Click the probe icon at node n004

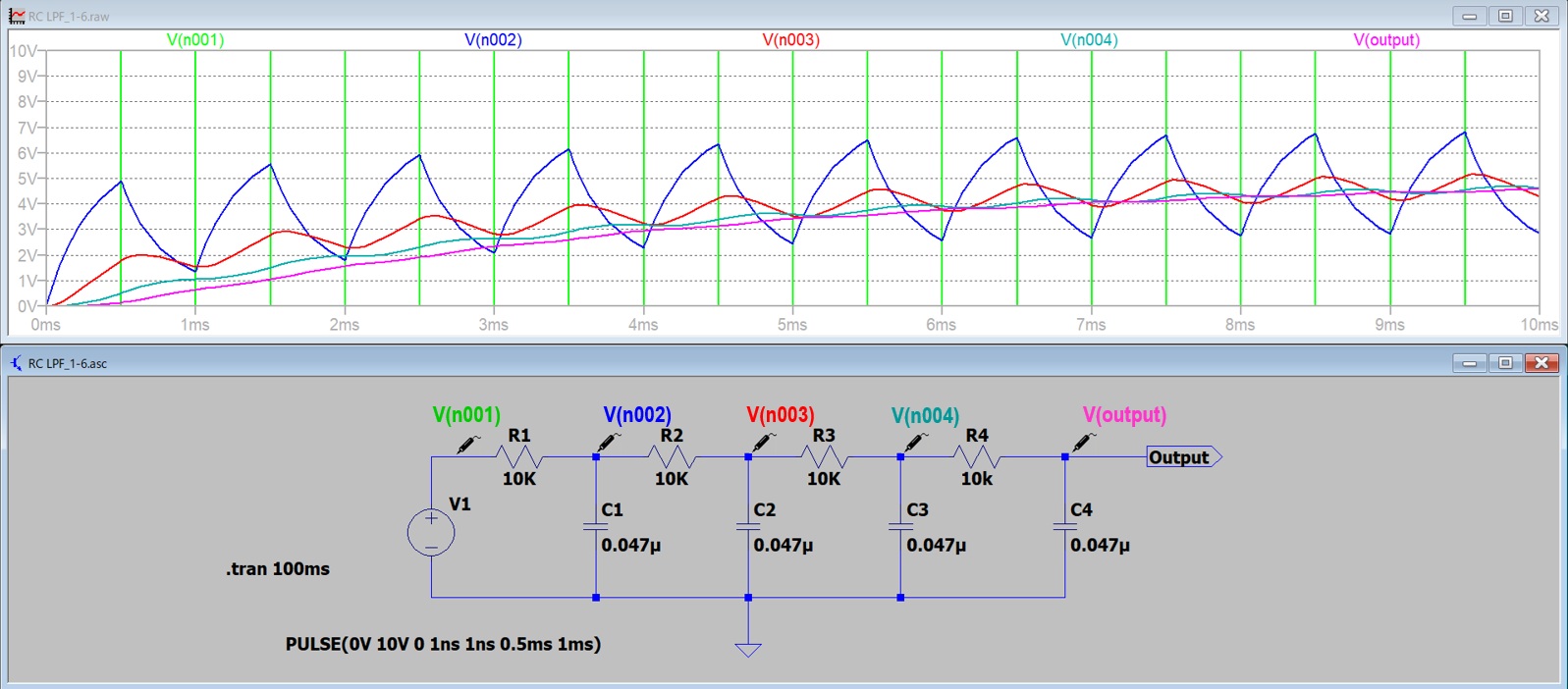[915, 442]
